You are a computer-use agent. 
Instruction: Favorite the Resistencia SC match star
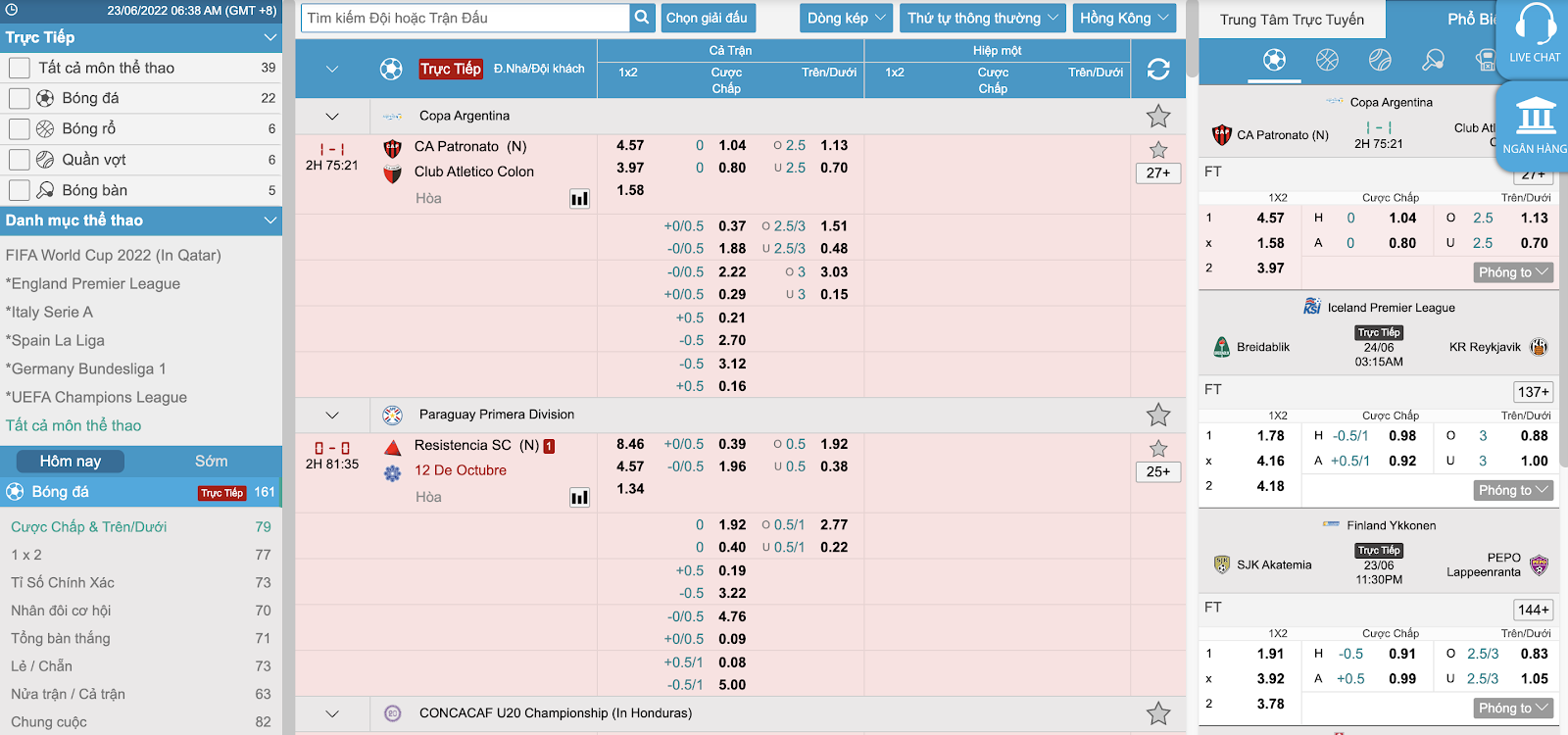click(x=1158, y=449)
